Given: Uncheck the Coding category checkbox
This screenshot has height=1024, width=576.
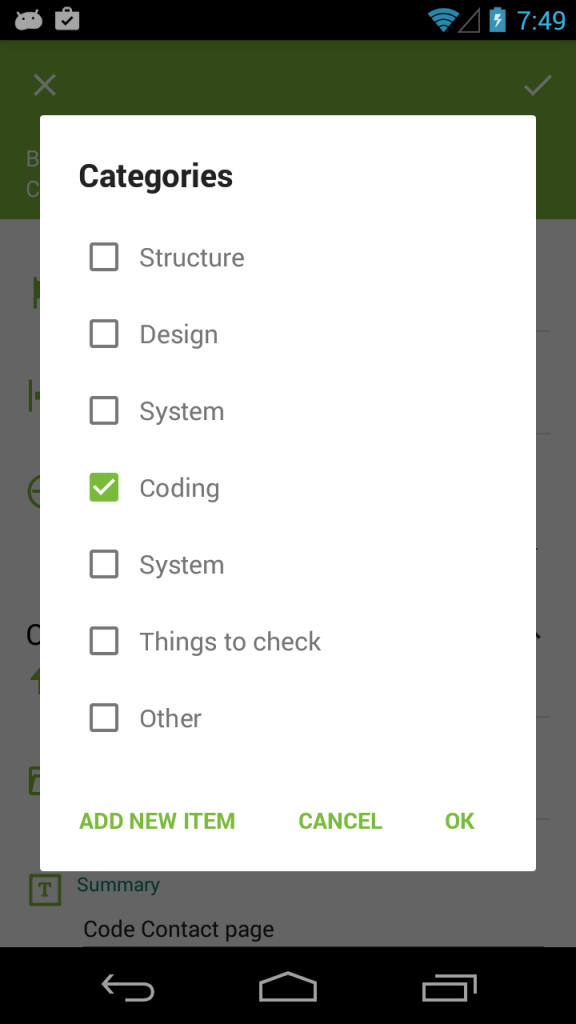Looking at the screenshot, I should click(x=104, y=488).
